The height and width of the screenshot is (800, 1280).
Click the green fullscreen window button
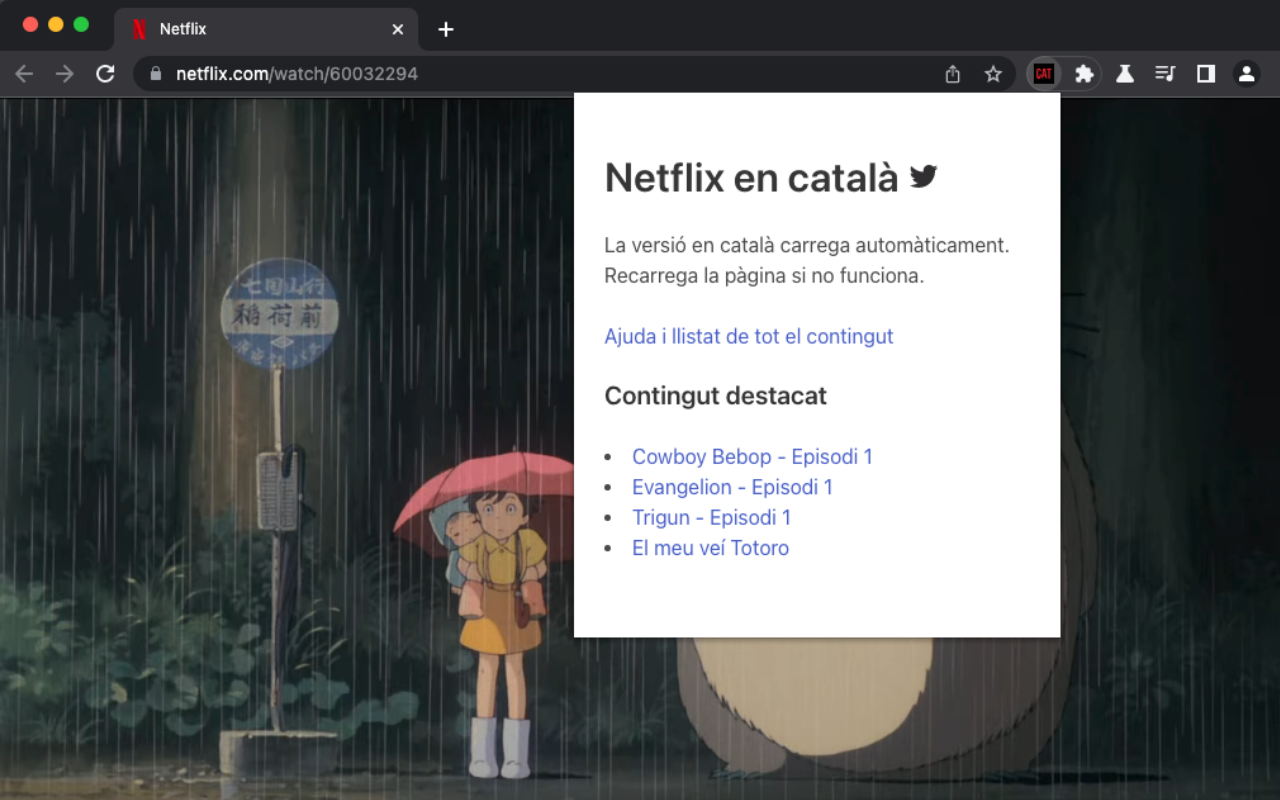[x=82, y=25]
